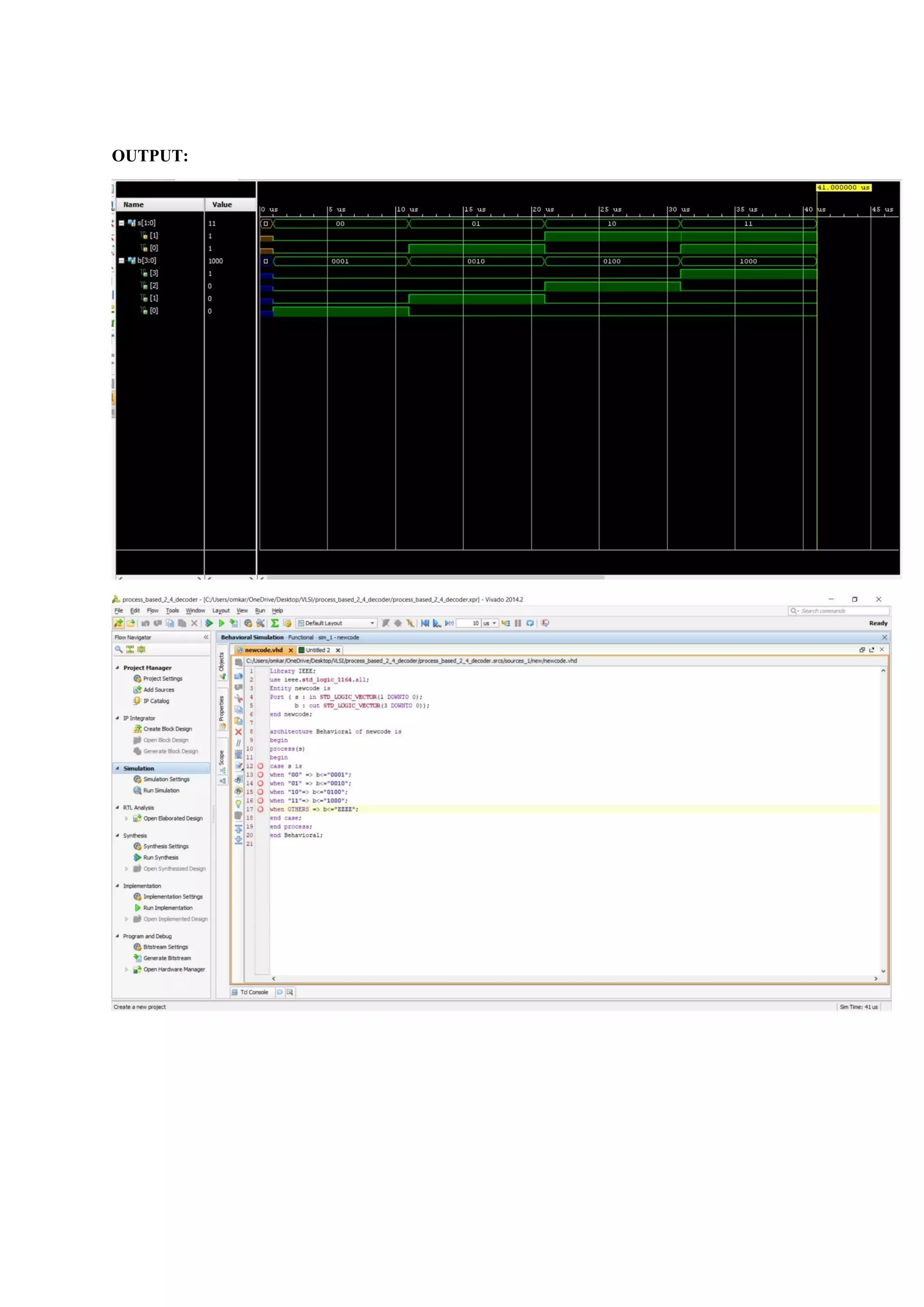Click the toggle comment slashes icon
The image size is (924, 1307).
(x=238, y=743)
